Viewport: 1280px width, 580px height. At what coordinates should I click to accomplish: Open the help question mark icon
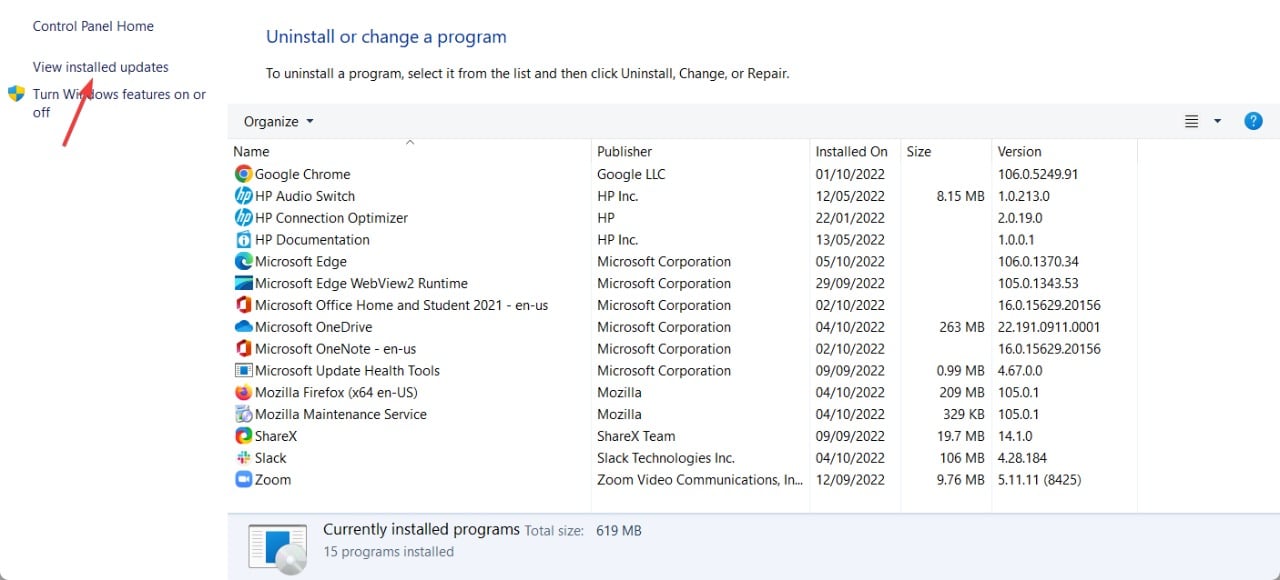coord(1253,121)
